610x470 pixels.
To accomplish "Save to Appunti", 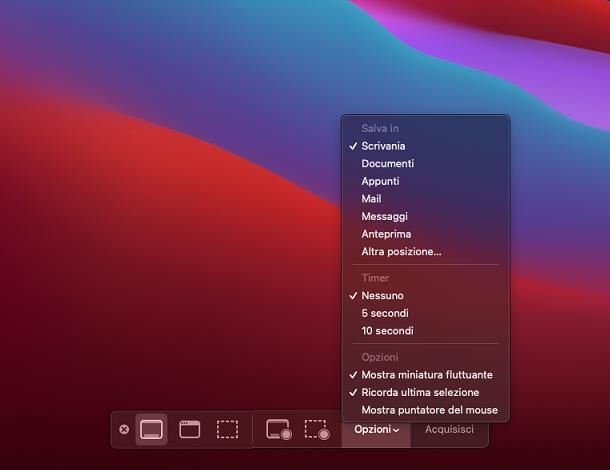I will click(426, 181).
